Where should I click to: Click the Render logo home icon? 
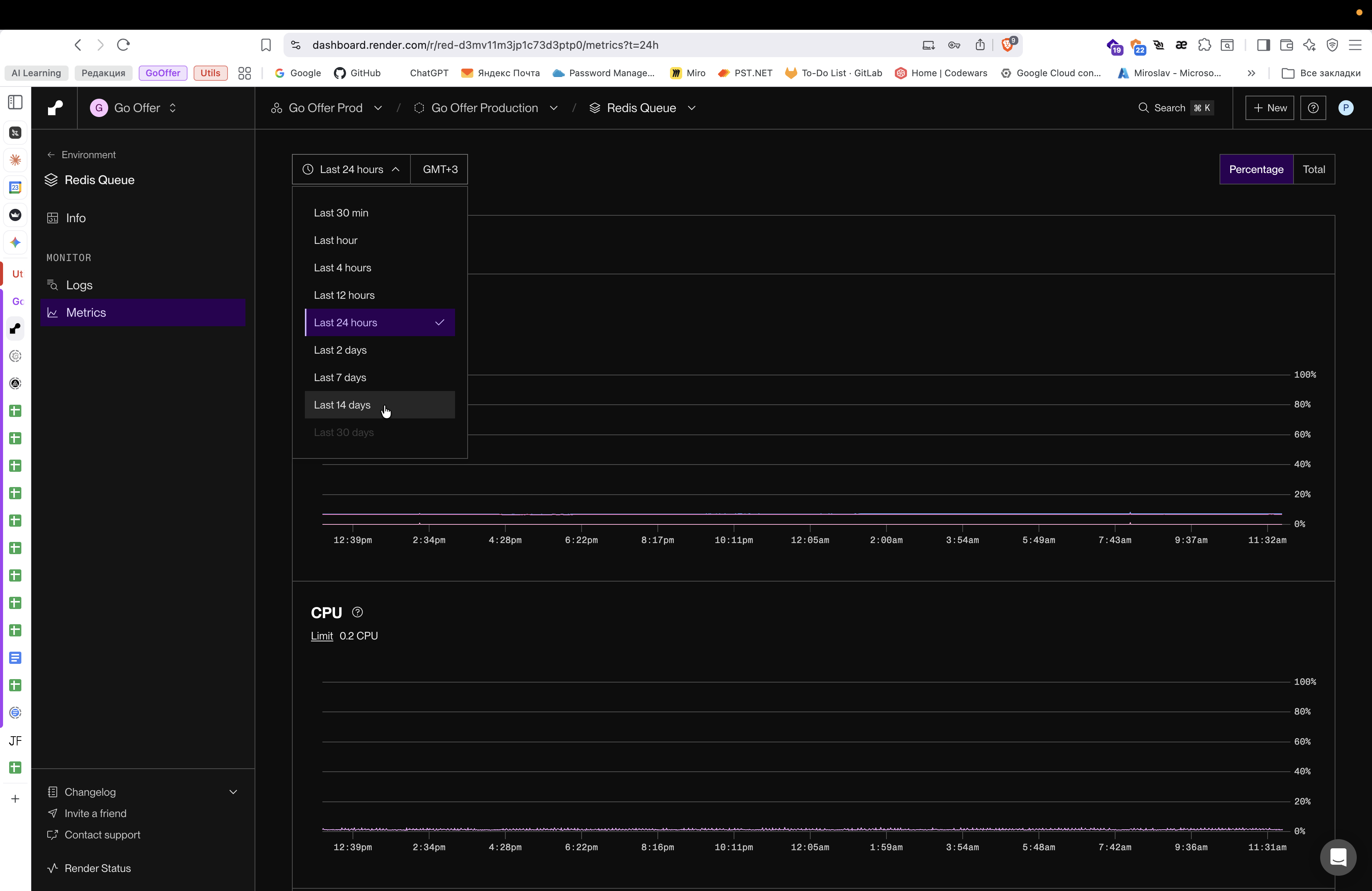[x=55, y=108]
